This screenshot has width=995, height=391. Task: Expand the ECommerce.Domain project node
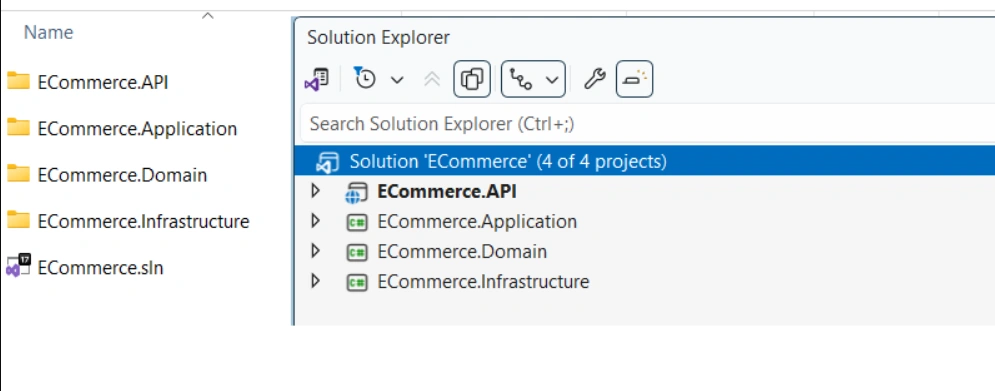click(315, 251)
